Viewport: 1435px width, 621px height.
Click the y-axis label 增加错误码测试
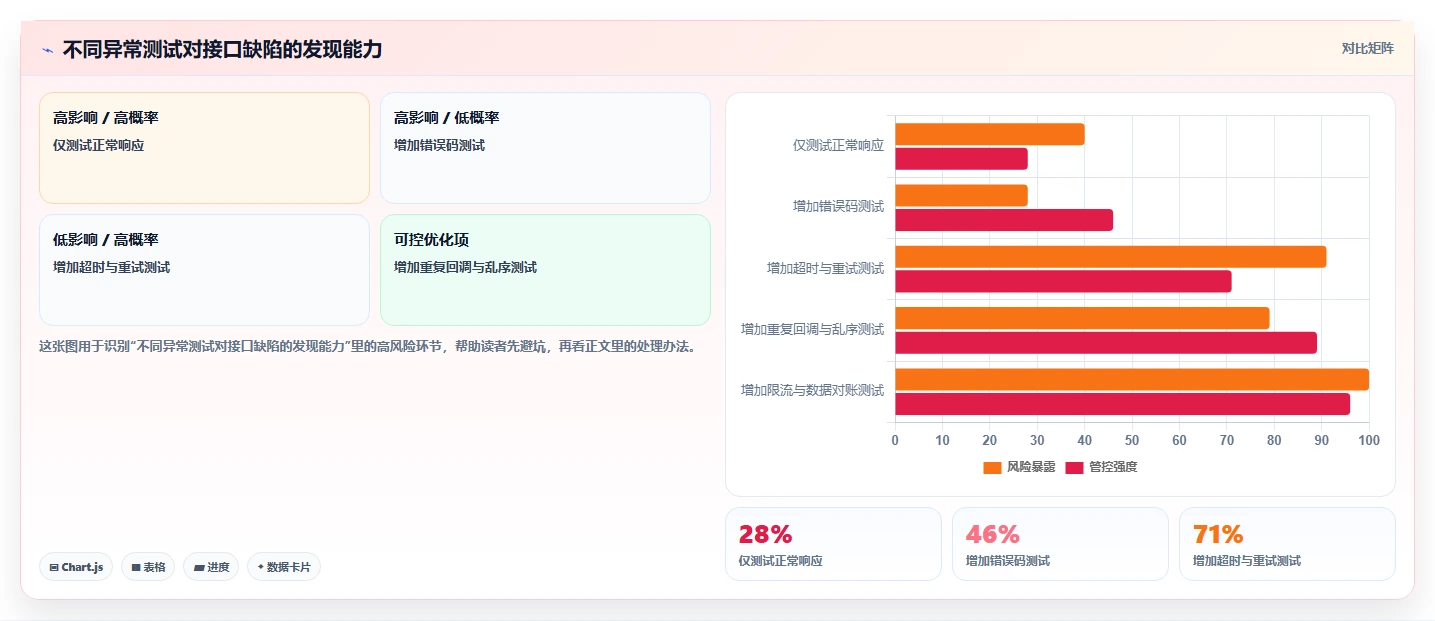point(838,206)
